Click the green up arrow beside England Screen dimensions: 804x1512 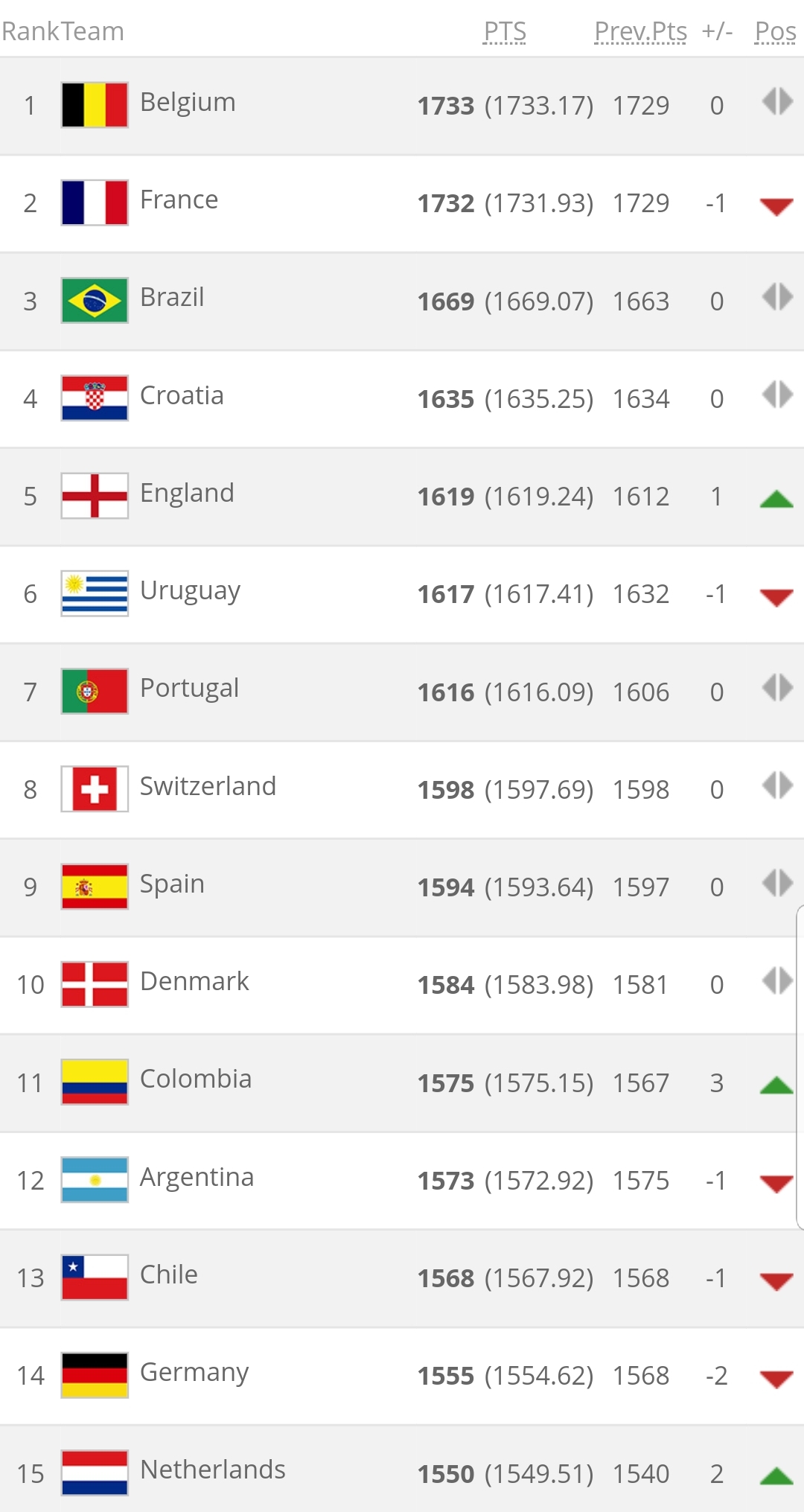click(x=776, y=499)
